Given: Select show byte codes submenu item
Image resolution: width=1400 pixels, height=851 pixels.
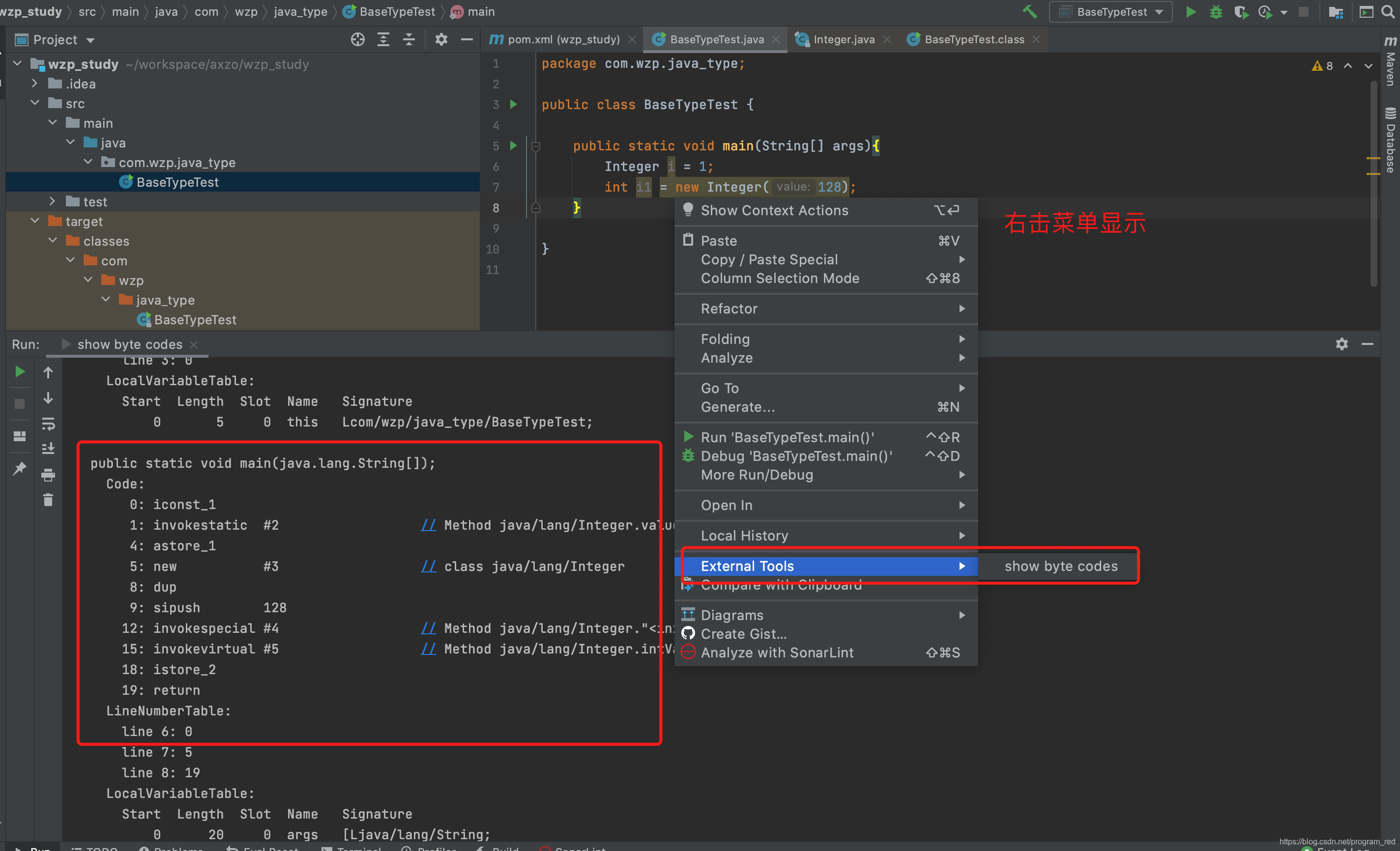Looking at the screenshot, I should tap(1060, 566).
